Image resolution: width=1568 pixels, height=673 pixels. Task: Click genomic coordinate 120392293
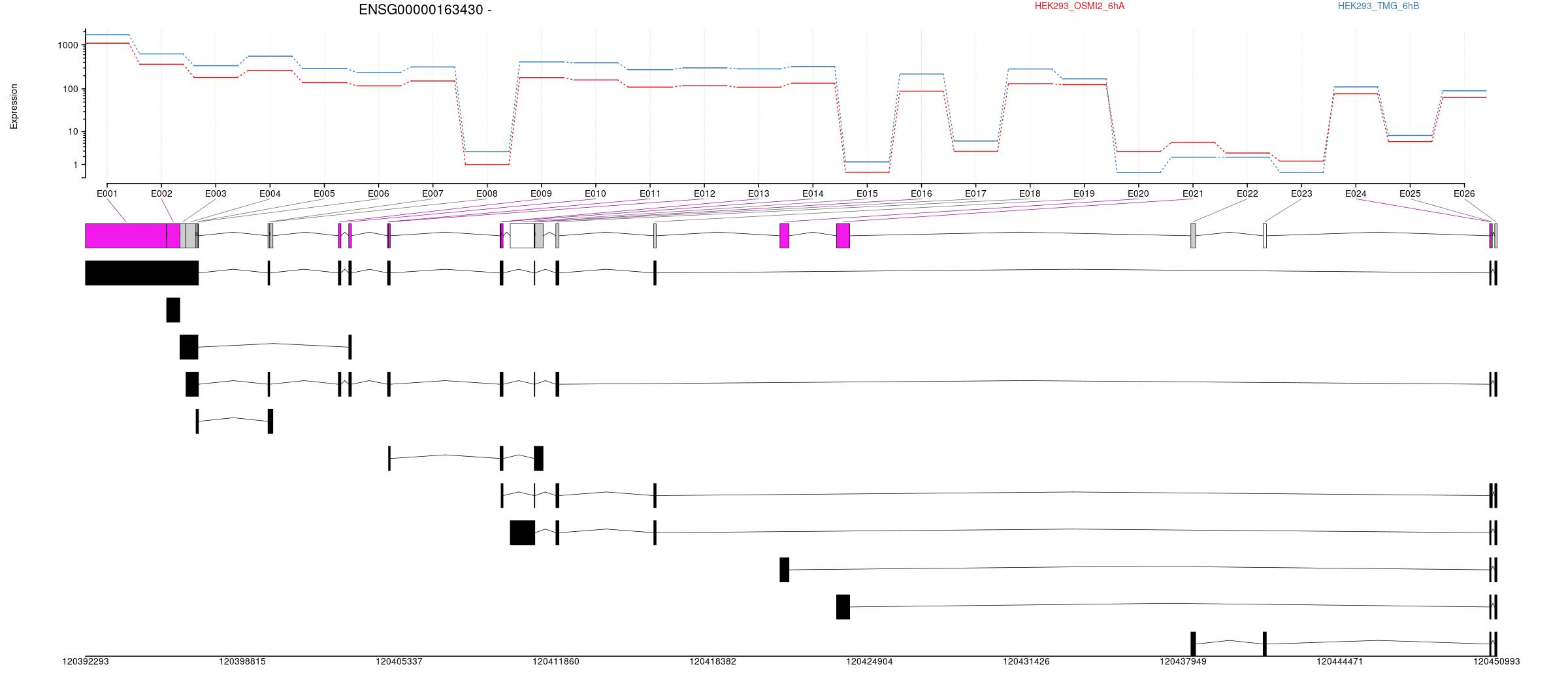point(86,661)
